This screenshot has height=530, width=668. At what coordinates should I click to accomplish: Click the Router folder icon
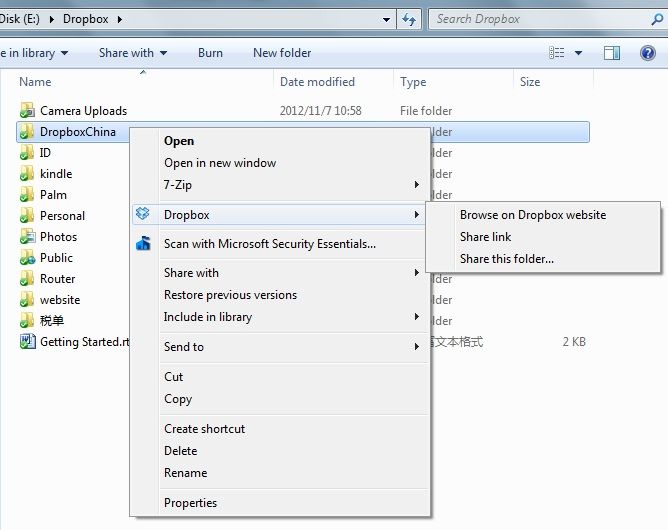click(x=27, y=279)
